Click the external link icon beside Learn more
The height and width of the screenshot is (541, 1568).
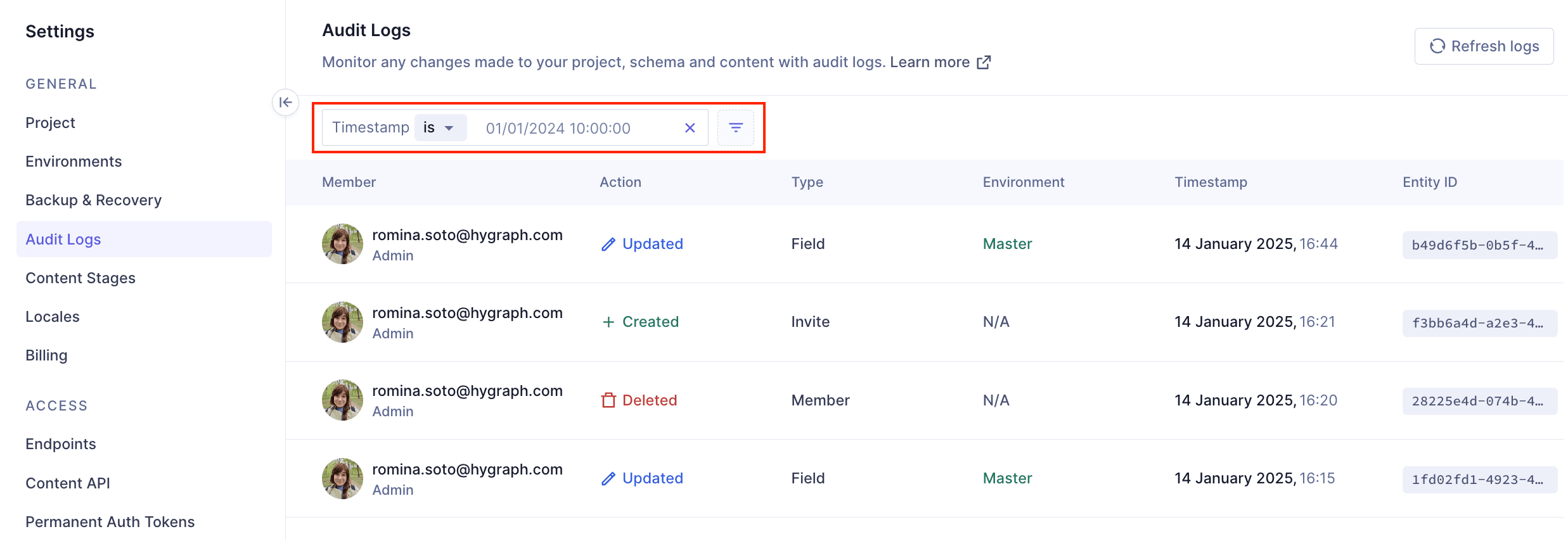click(x=984, y=62)
